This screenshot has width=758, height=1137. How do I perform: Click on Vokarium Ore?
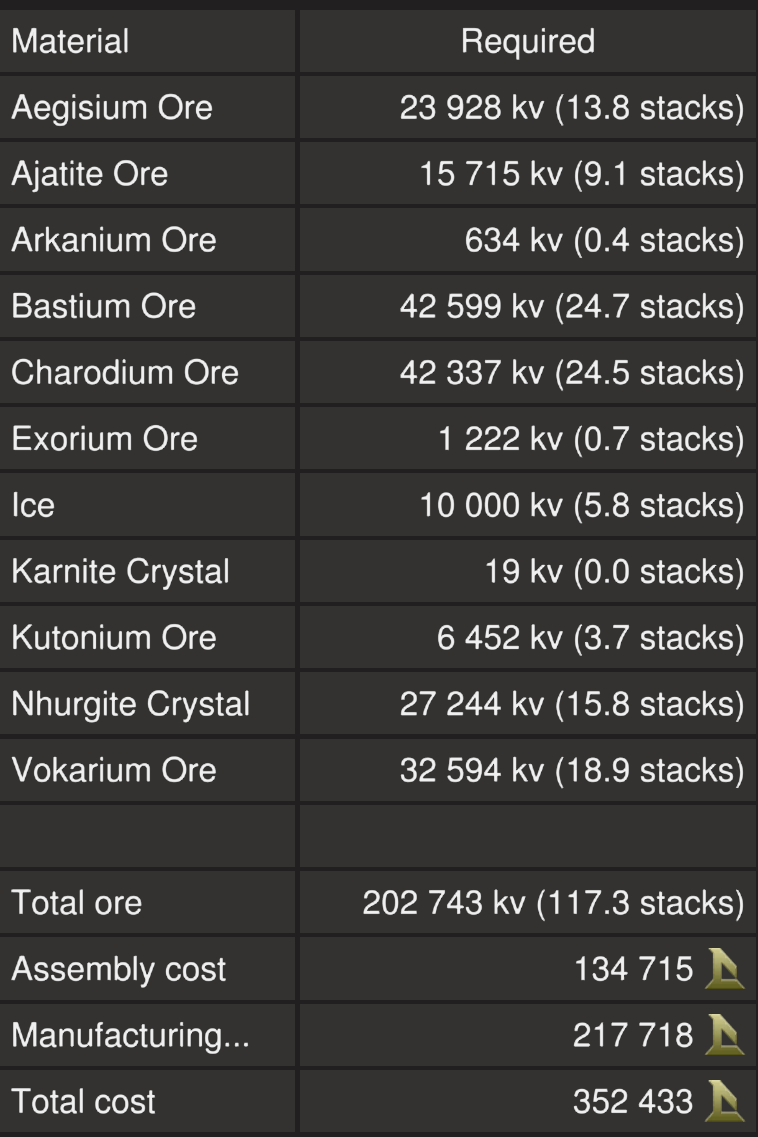click(x=114, y=769)
